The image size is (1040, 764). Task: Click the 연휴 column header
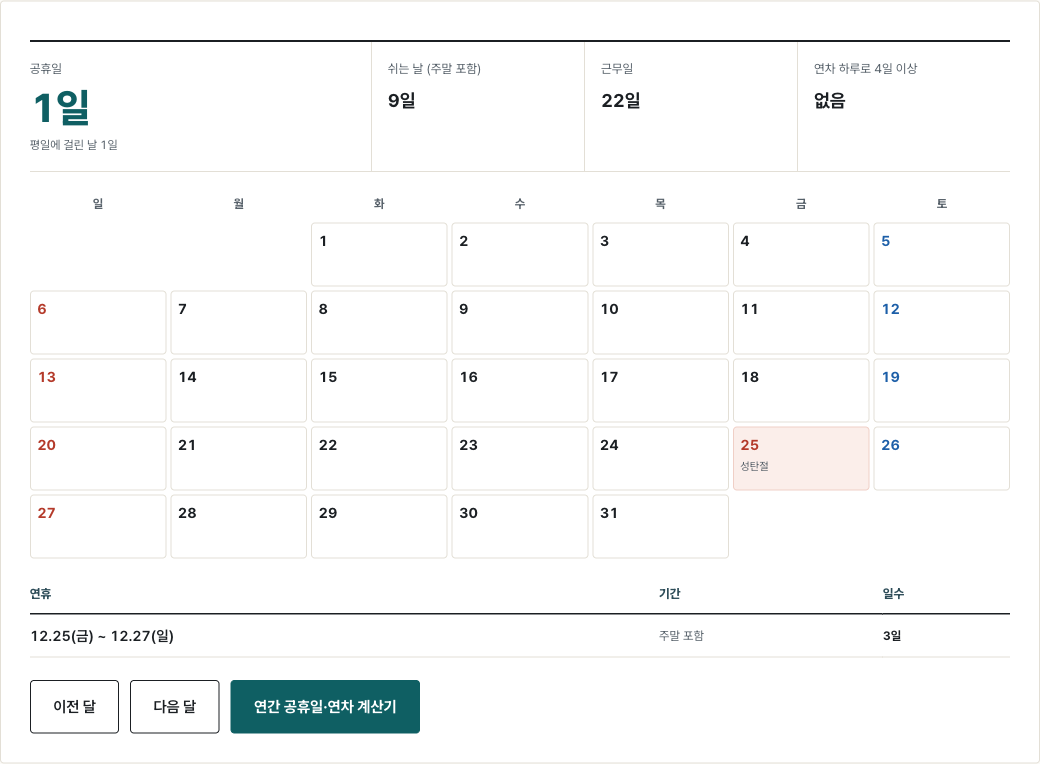[x=40, y=594]
